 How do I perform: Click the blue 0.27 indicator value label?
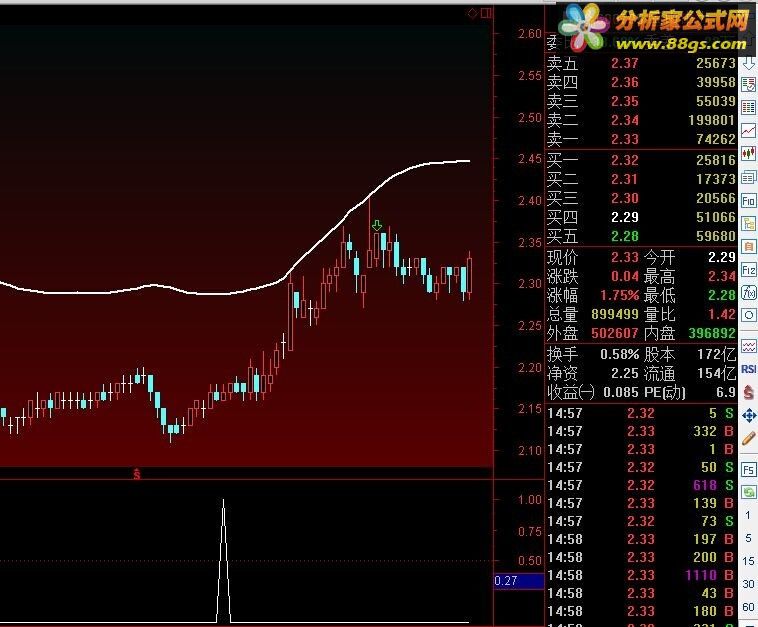click(519, 581)
